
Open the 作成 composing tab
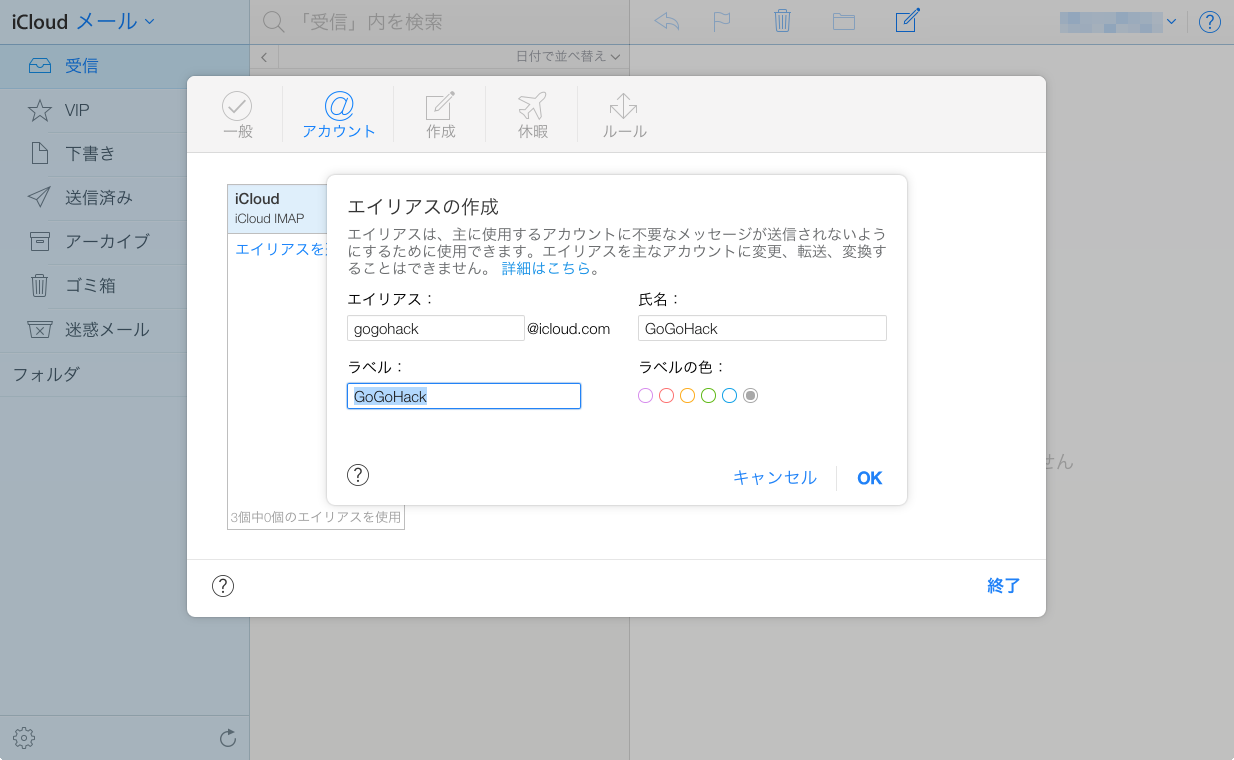440,115
